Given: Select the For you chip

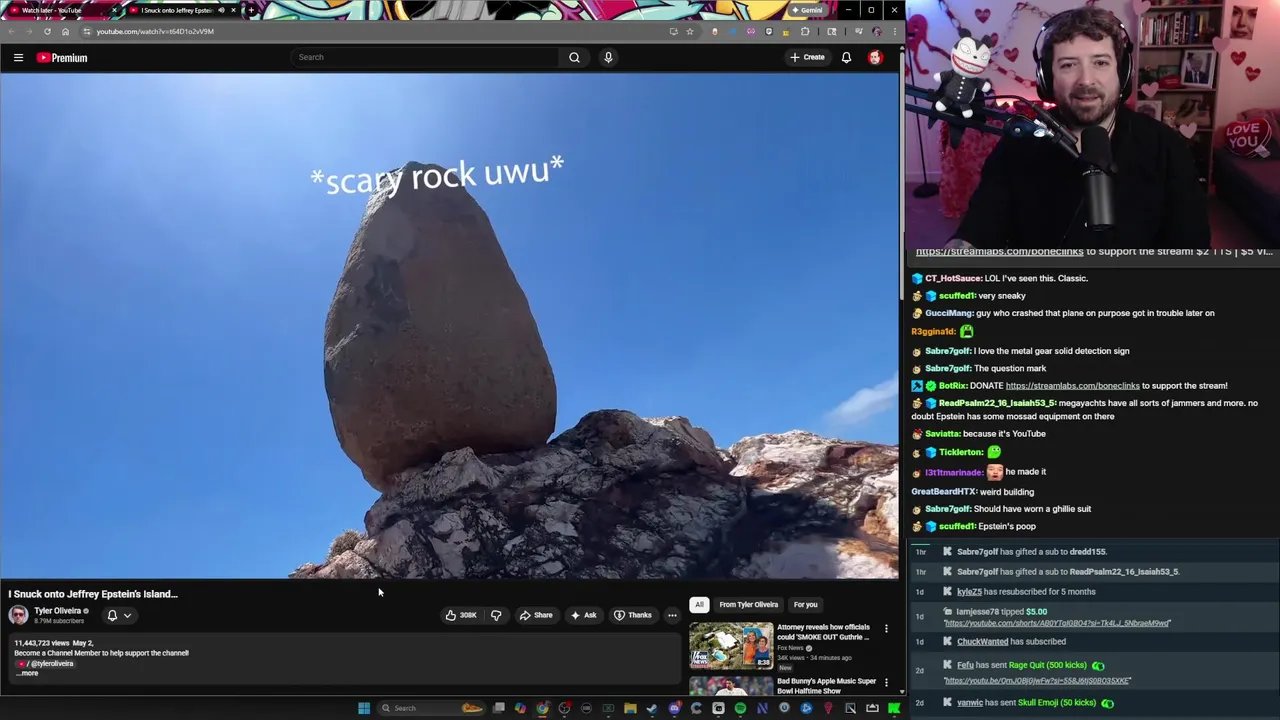Looking at the screenshot, I should pyautogui.click(x=805, y=604).
